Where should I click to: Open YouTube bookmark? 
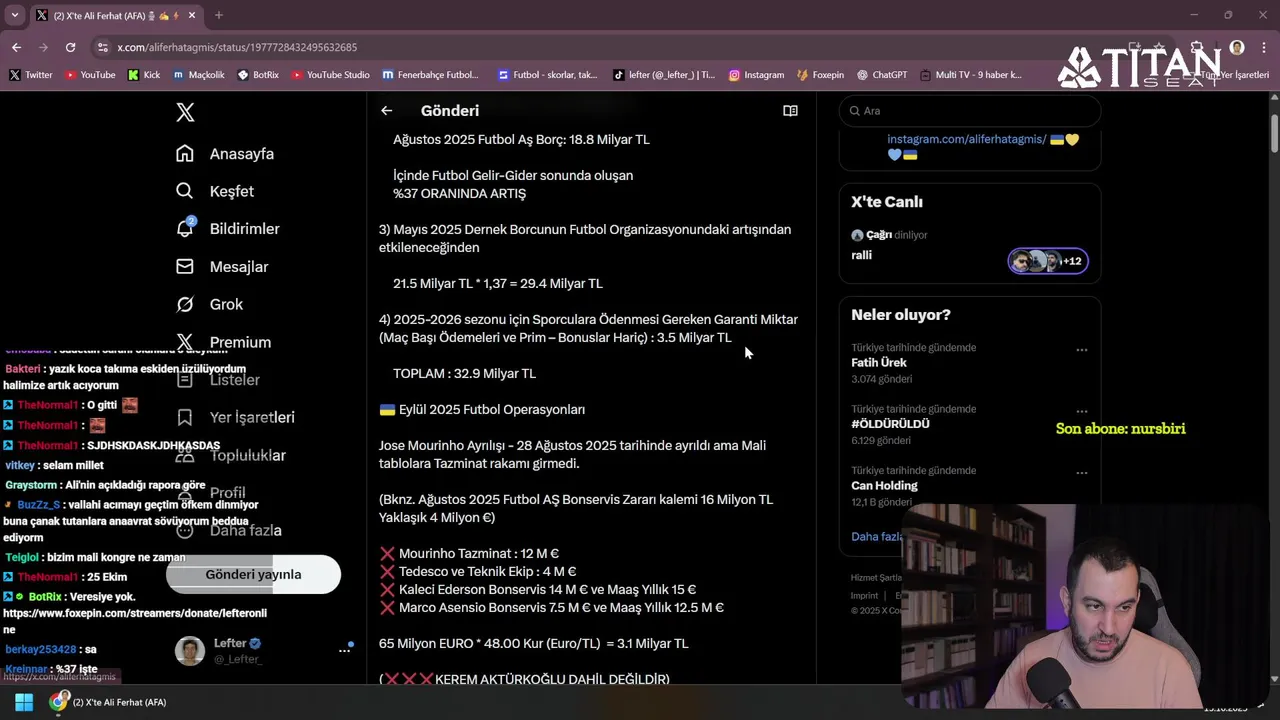[x=90, y=75]
